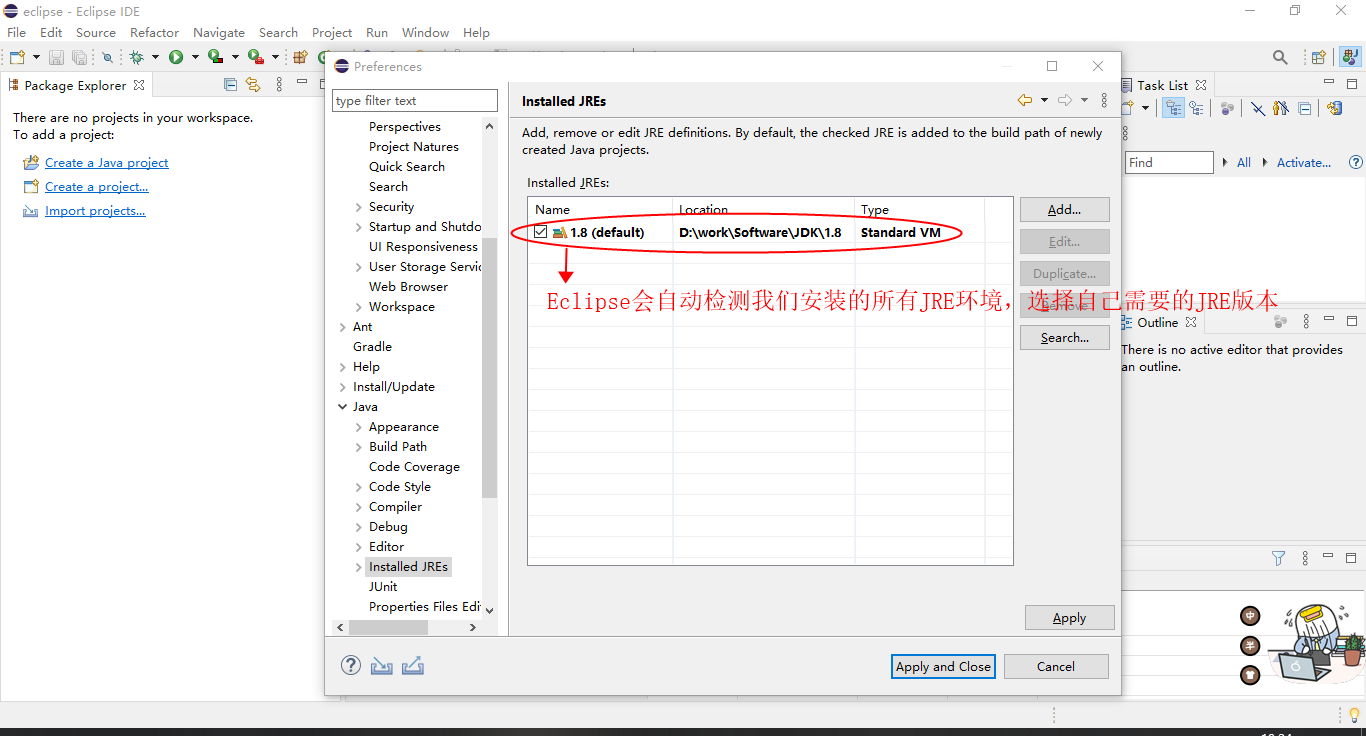Click Activate... link in Task List
Screen dimensions: 1366x736
(x=1304, y=162)
